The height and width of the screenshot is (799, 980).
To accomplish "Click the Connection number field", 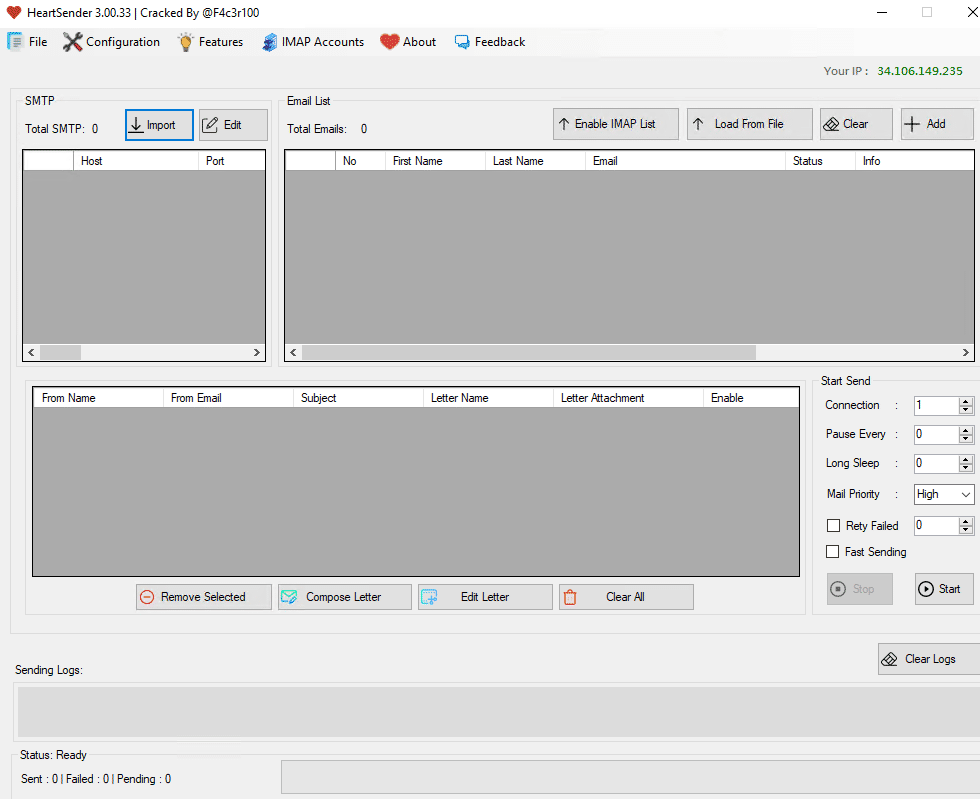I will pyautogui.click(x=936, y=406).
